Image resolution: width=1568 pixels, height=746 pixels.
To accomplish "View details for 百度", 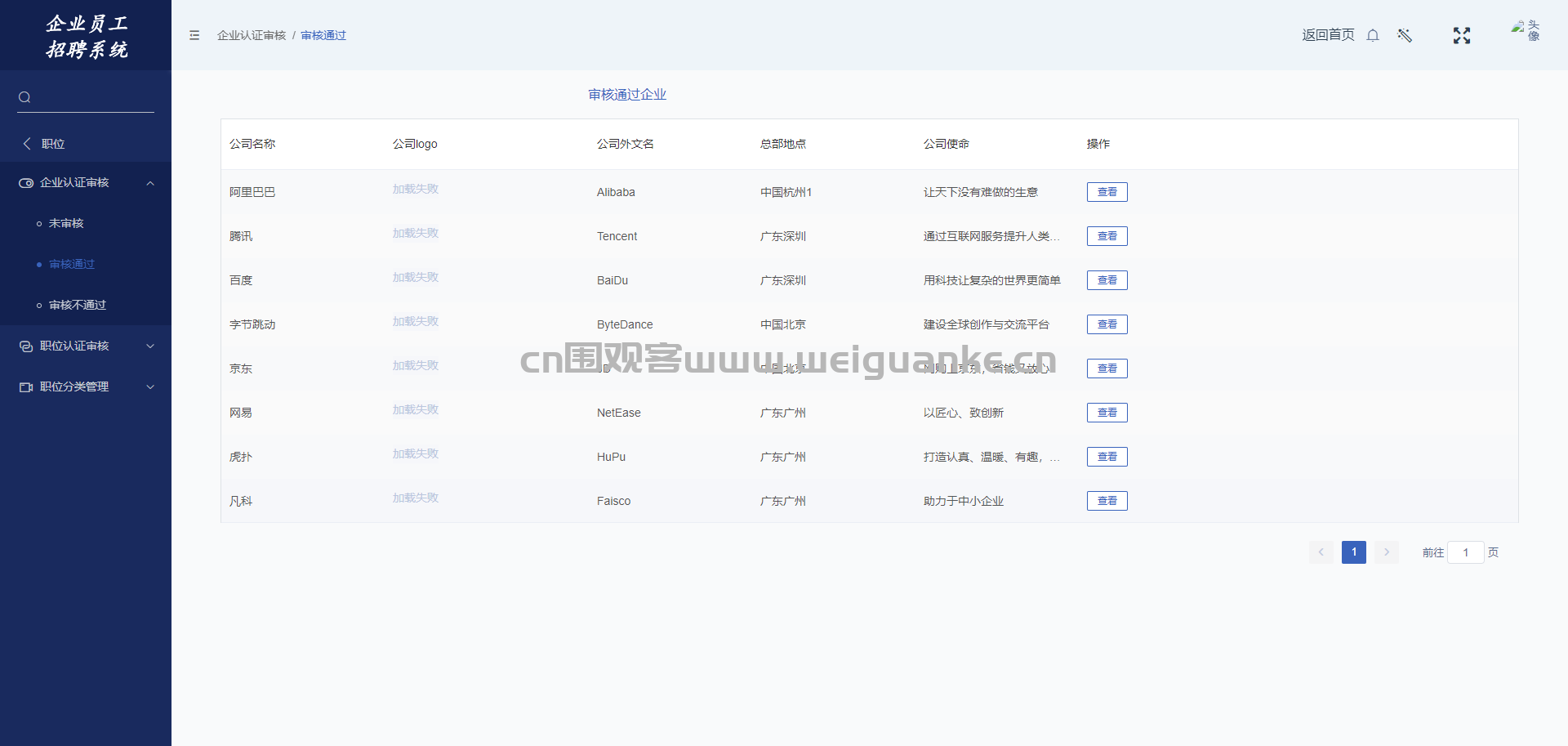I will pos(1107,280).
